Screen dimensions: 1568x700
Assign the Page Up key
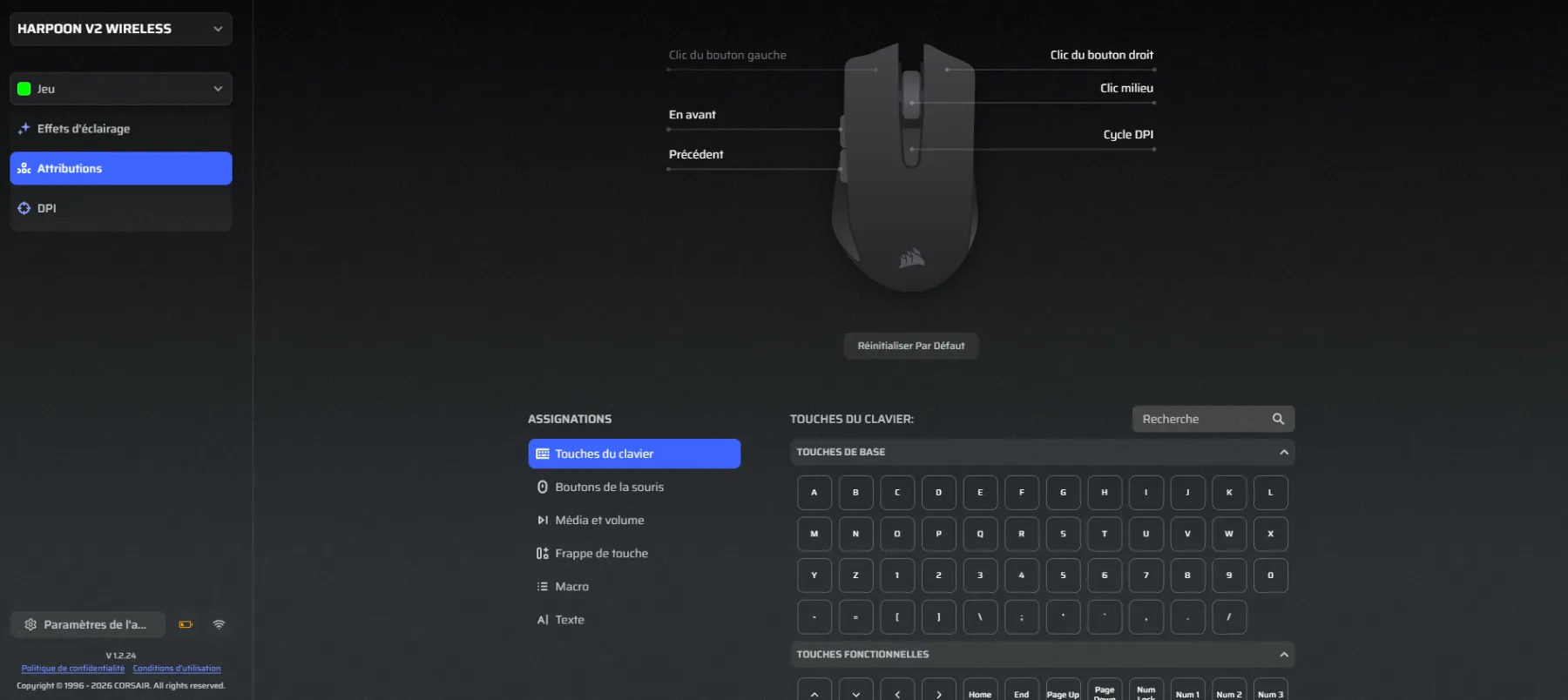(x=1063, y=691)
